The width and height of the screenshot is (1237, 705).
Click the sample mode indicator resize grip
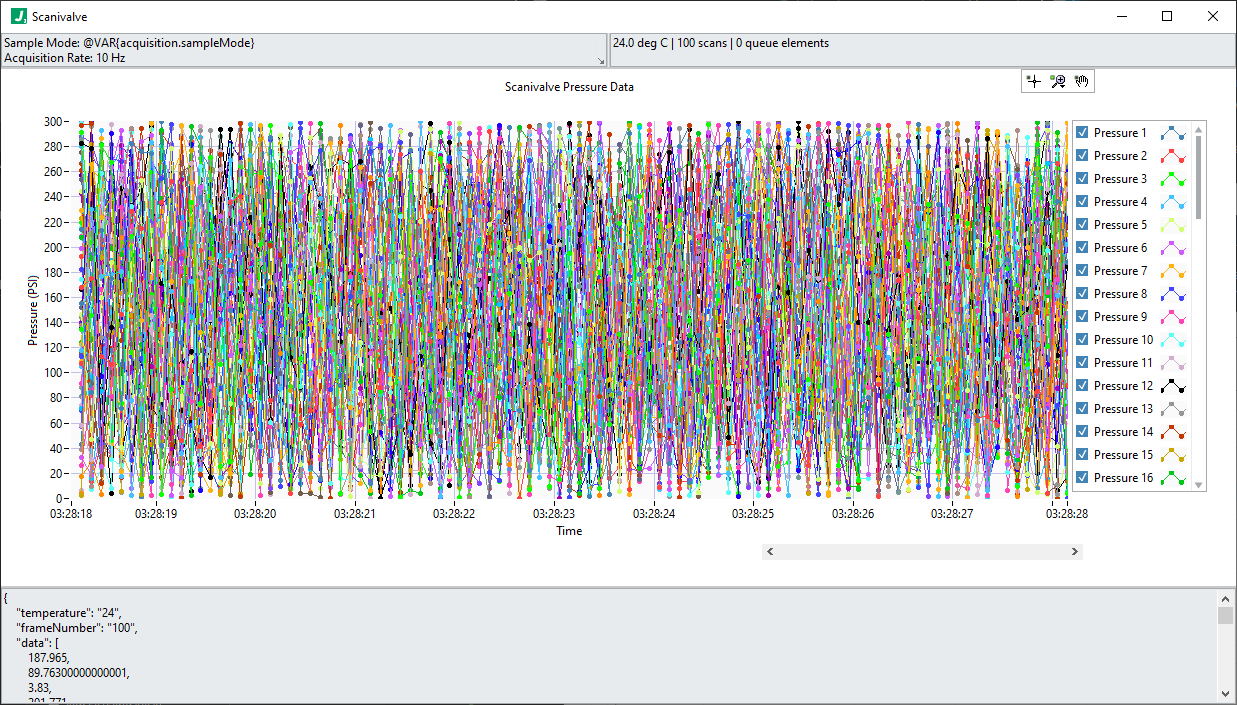[x=602, y=61]
